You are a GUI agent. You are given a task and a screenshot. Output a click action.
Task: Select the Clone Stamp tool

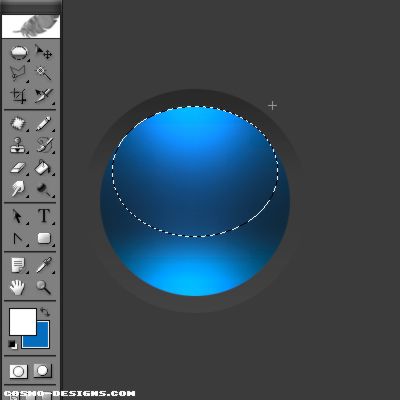pyautogui.click(x=18, y=145)
